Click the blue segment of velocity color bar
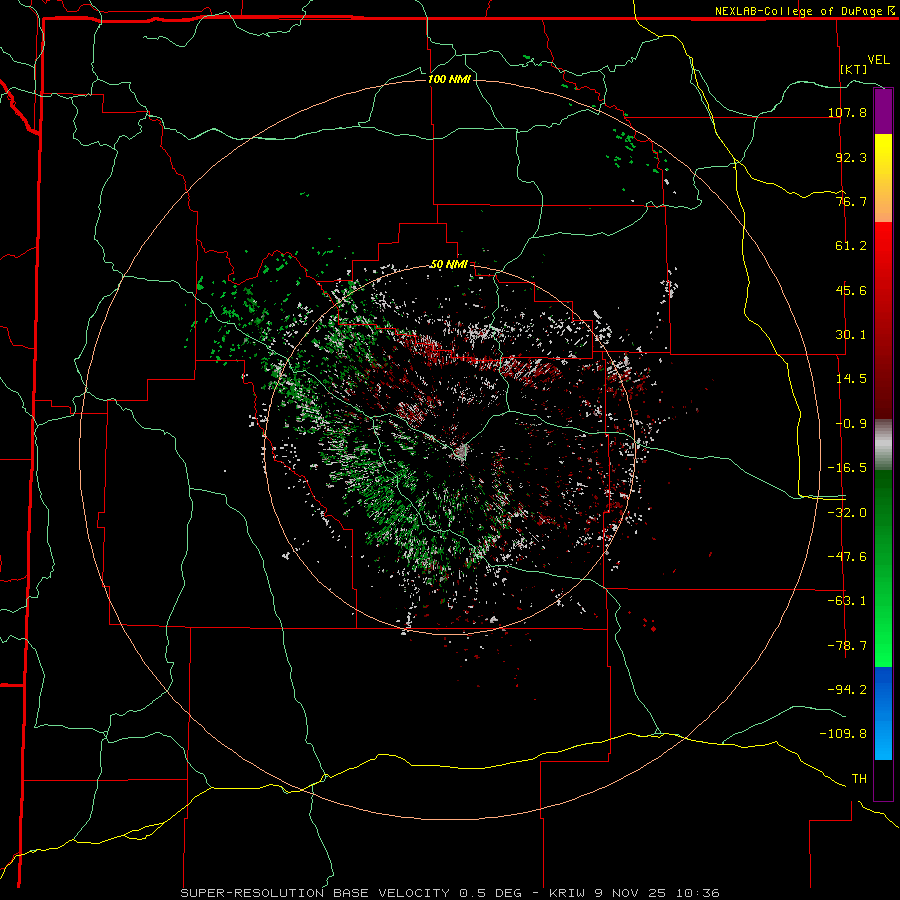 883,713
